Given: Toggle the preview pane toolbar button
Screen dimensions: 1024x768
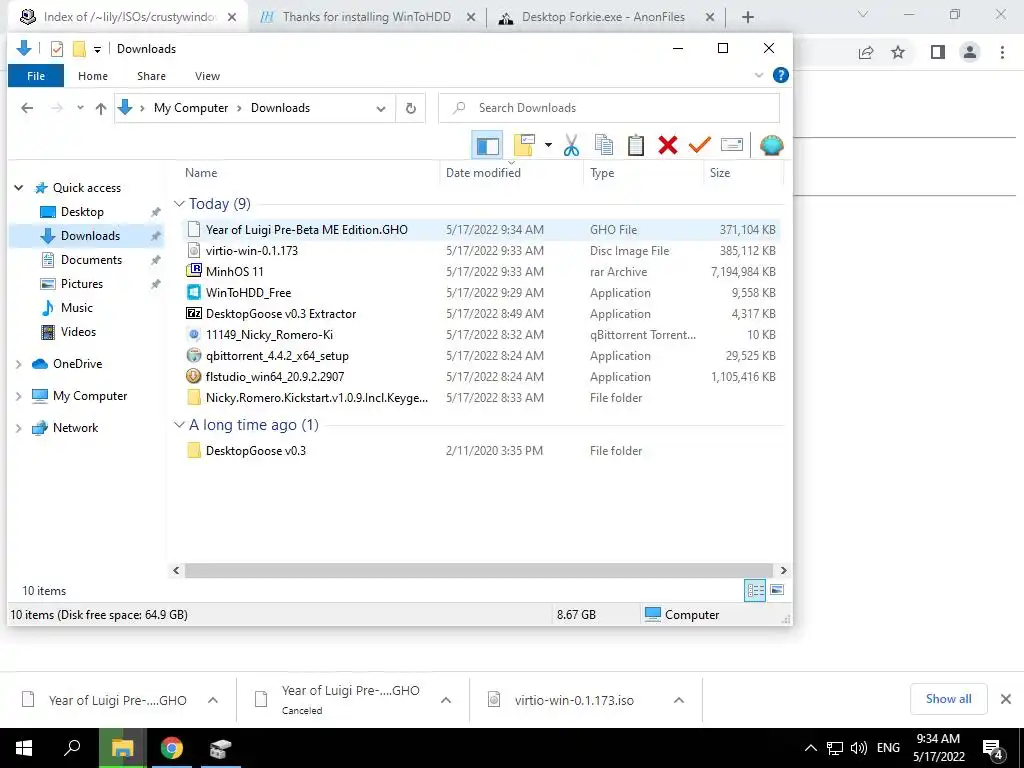Looking at the screenshot, I should click(x=487, y=145).
